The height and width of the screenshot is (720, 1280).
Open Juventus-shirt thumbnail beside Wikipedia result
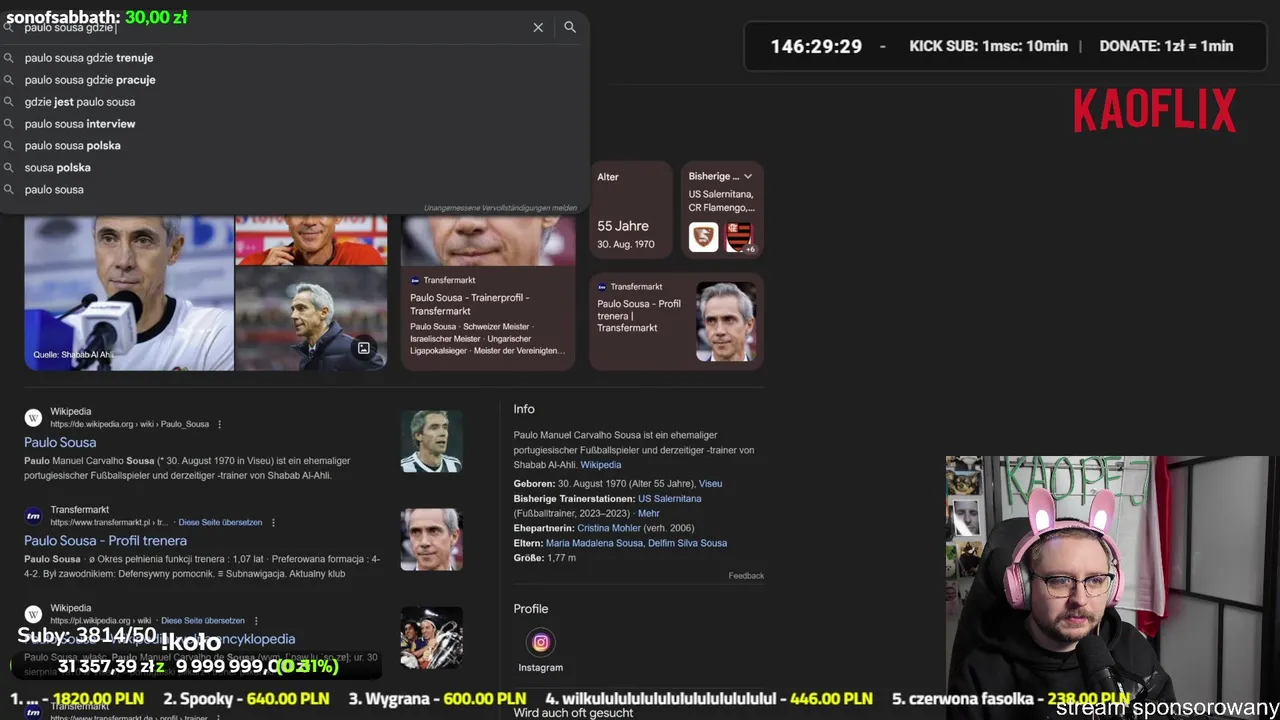432,441
